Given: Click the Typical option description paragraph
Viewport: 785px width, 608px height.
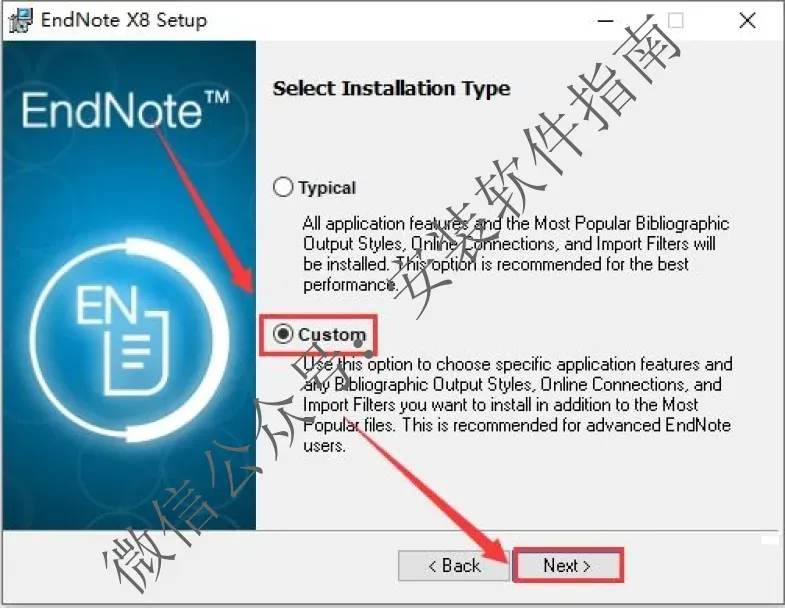Looking at the screenshot, I should pos(516,254).
